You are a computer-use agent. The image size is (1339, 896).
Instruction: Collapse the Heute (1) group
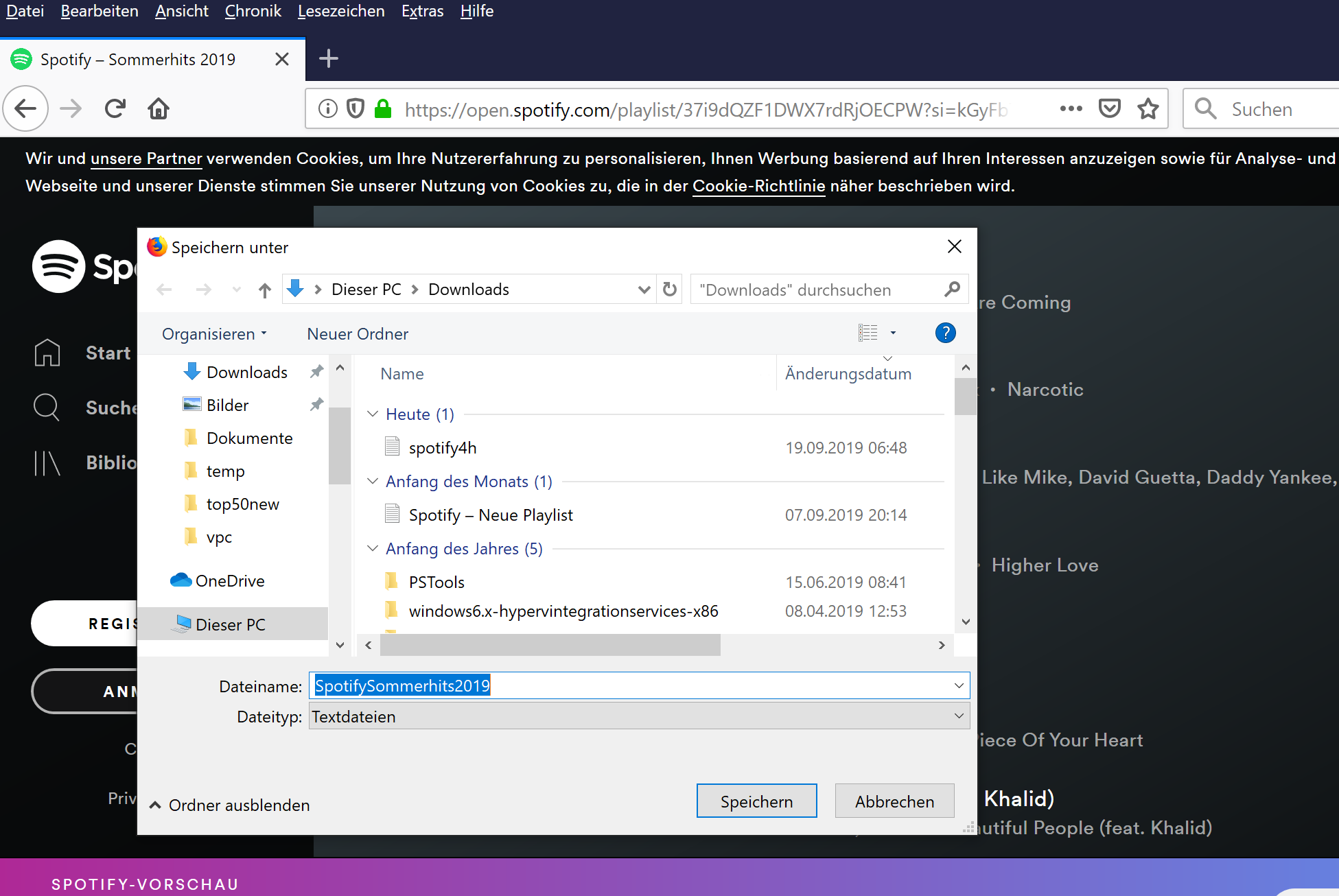(373, 414)
